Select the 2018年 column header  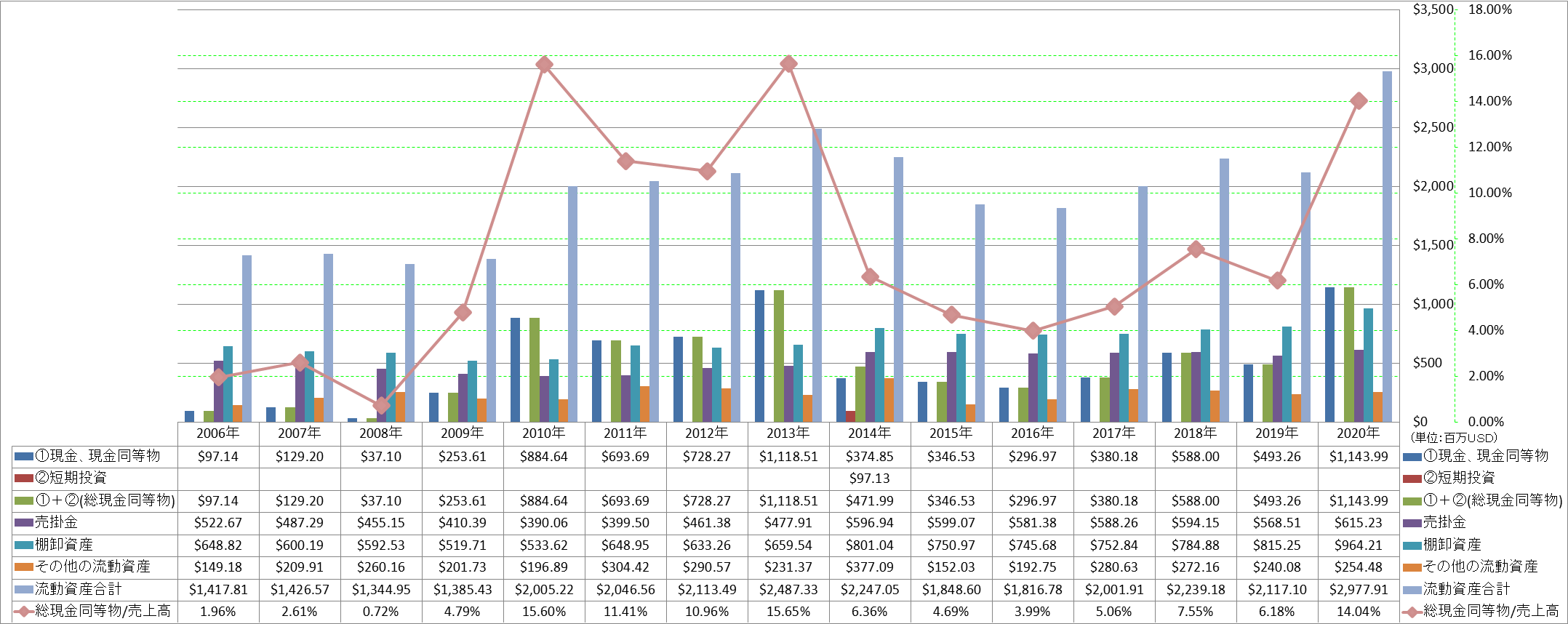pos(1196,433)
